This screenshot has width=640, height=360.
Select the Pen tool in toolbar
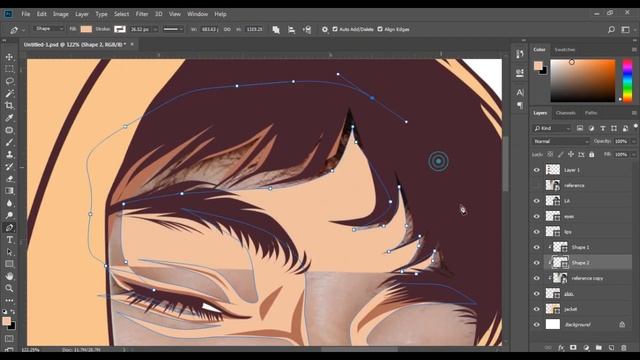tap(9, 227)
